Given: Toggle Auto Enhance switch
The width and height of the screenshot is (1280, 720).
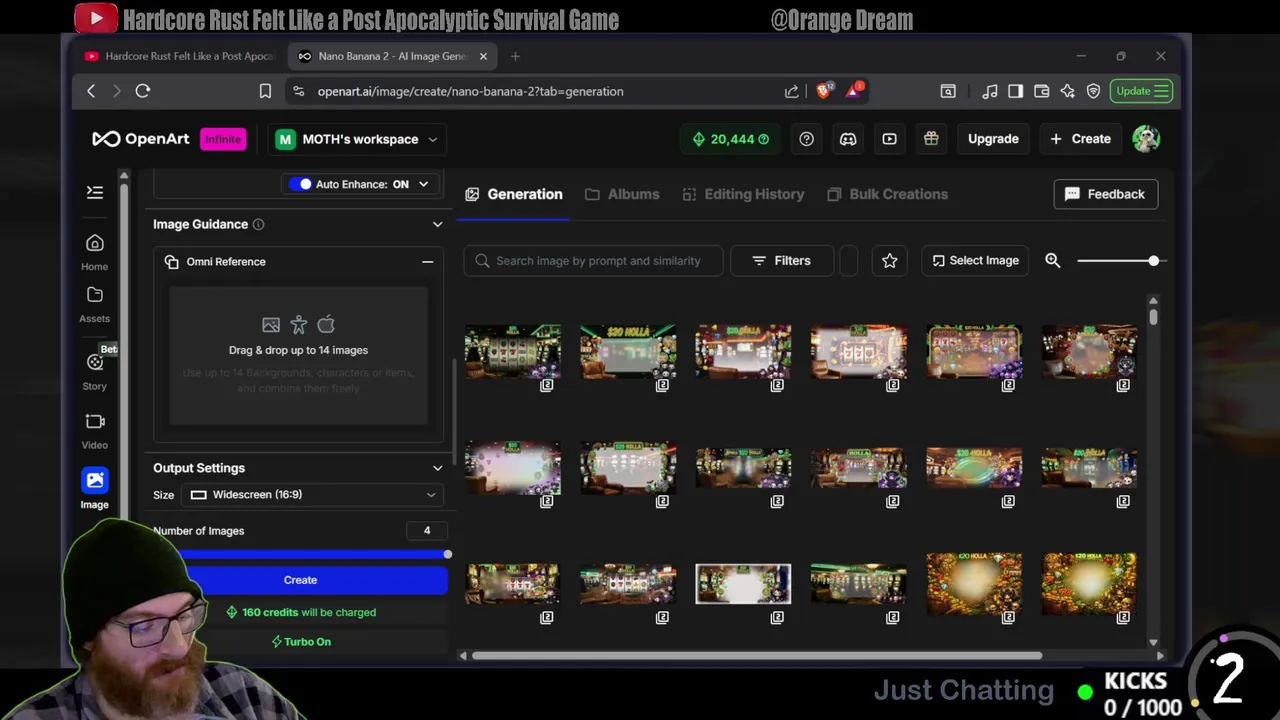Looking at the screenshot, I should tap(300, 184).
